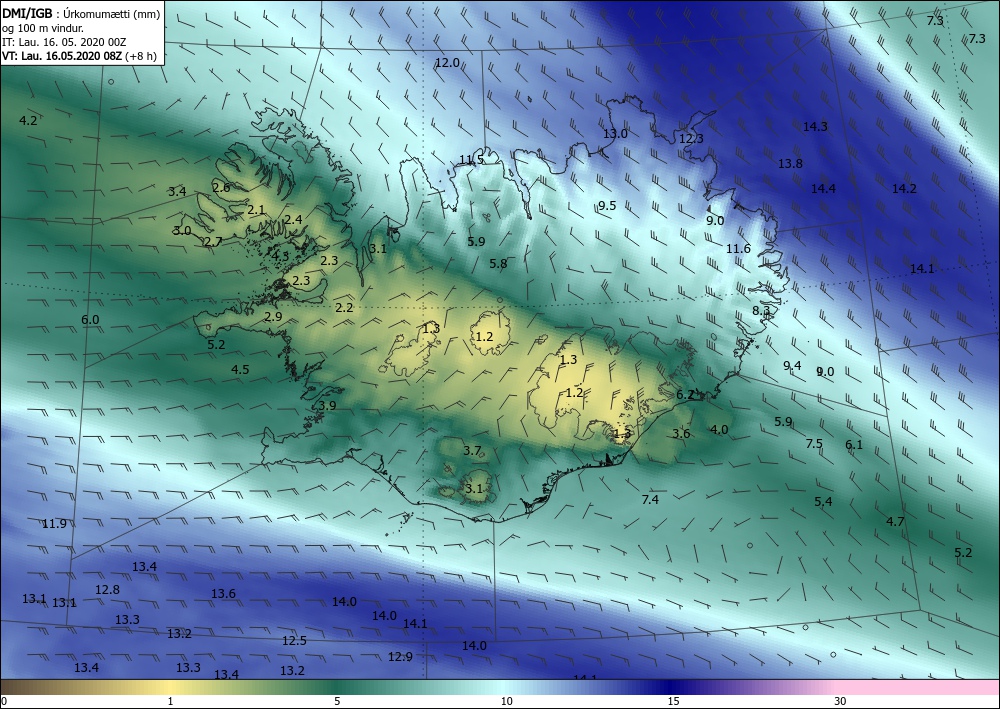
Task: Click the 12.9 value on the map
Action: pos(400,656)
